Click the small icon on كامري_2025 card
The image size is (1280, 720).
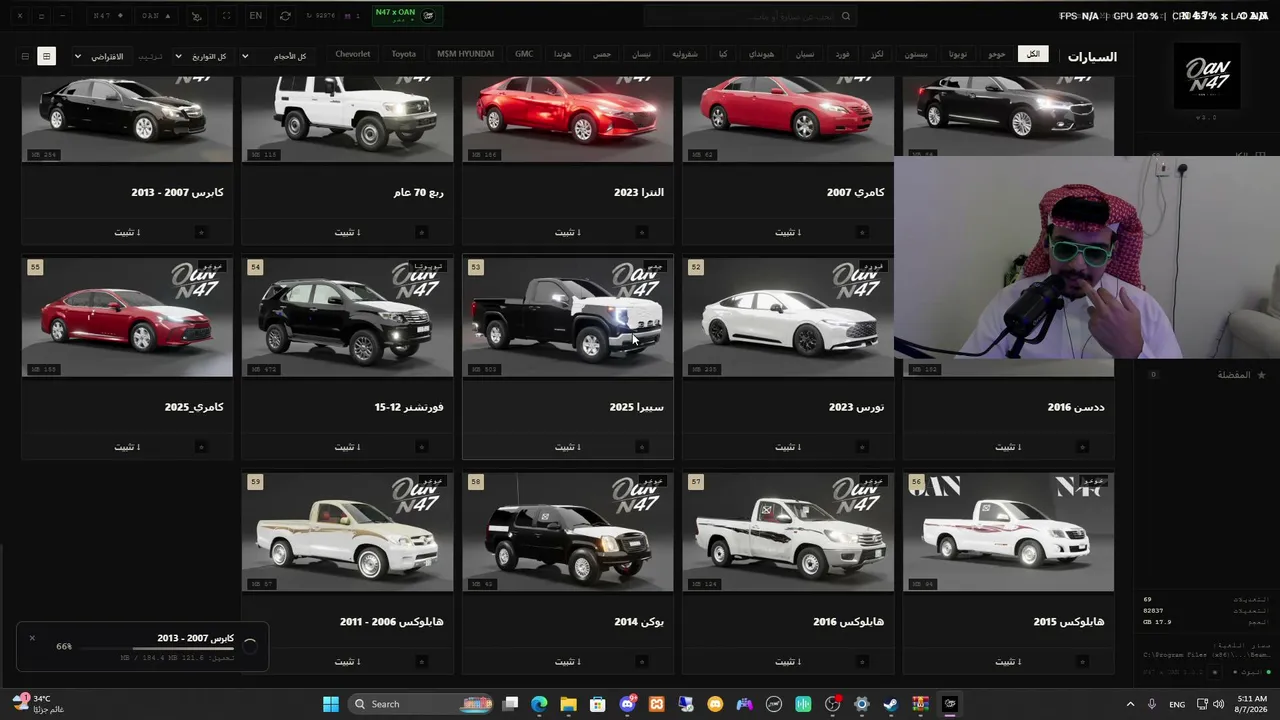[201, 447]
